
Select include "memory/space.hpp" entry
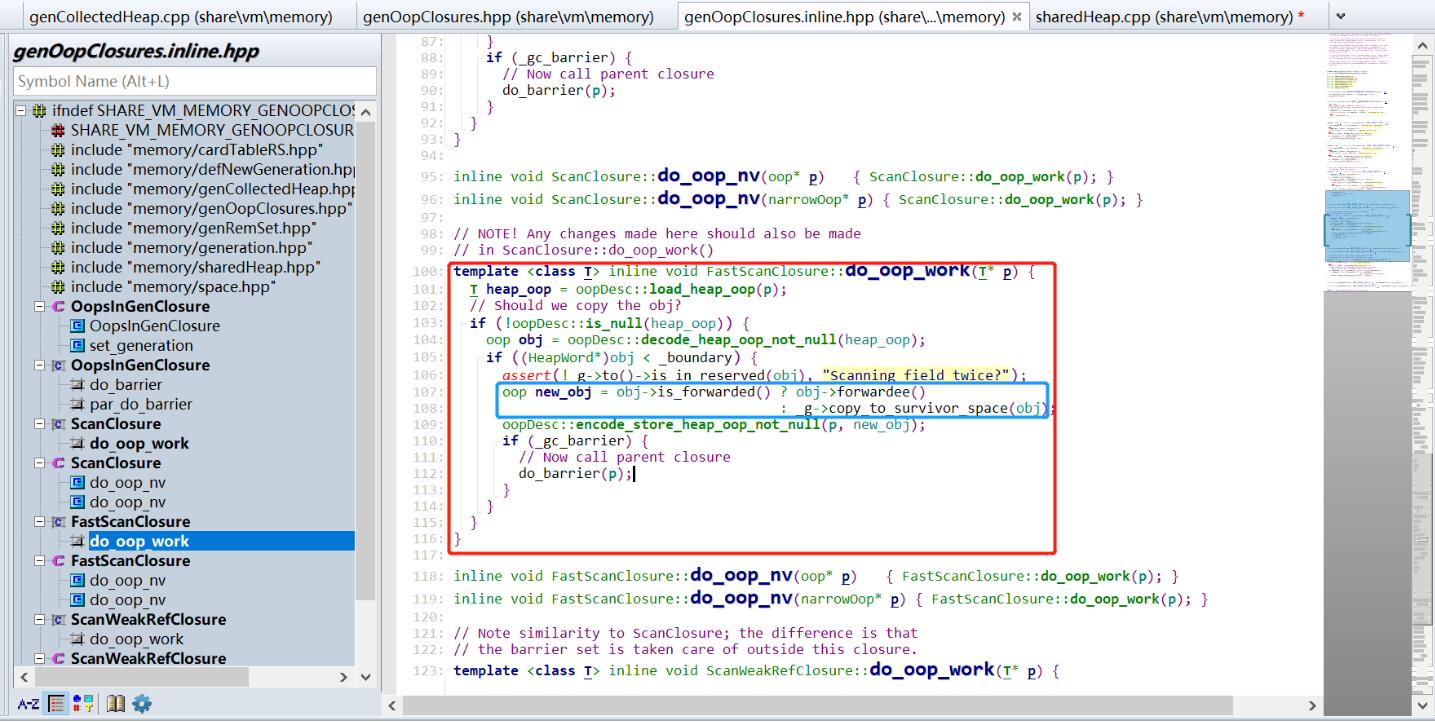click(x=173, y=287)
